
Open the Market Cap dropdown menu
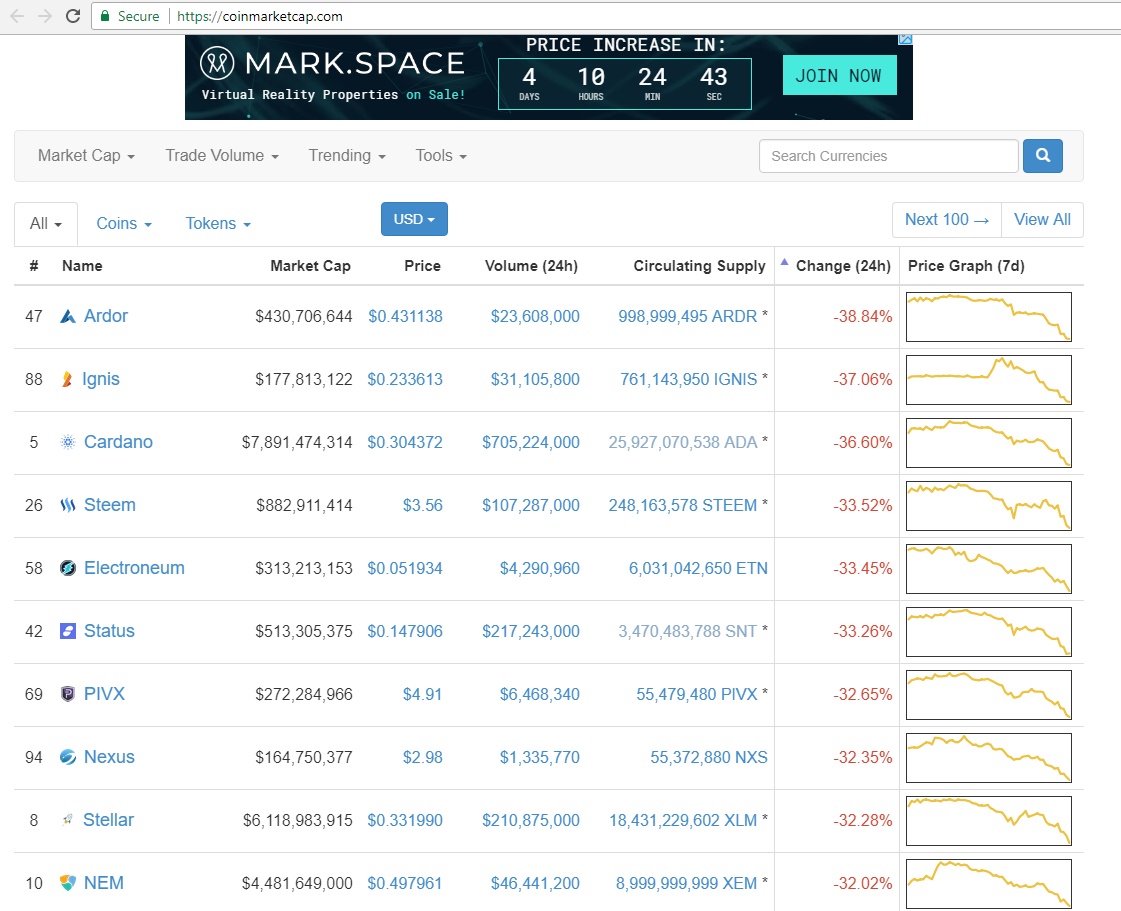point(86,155)
